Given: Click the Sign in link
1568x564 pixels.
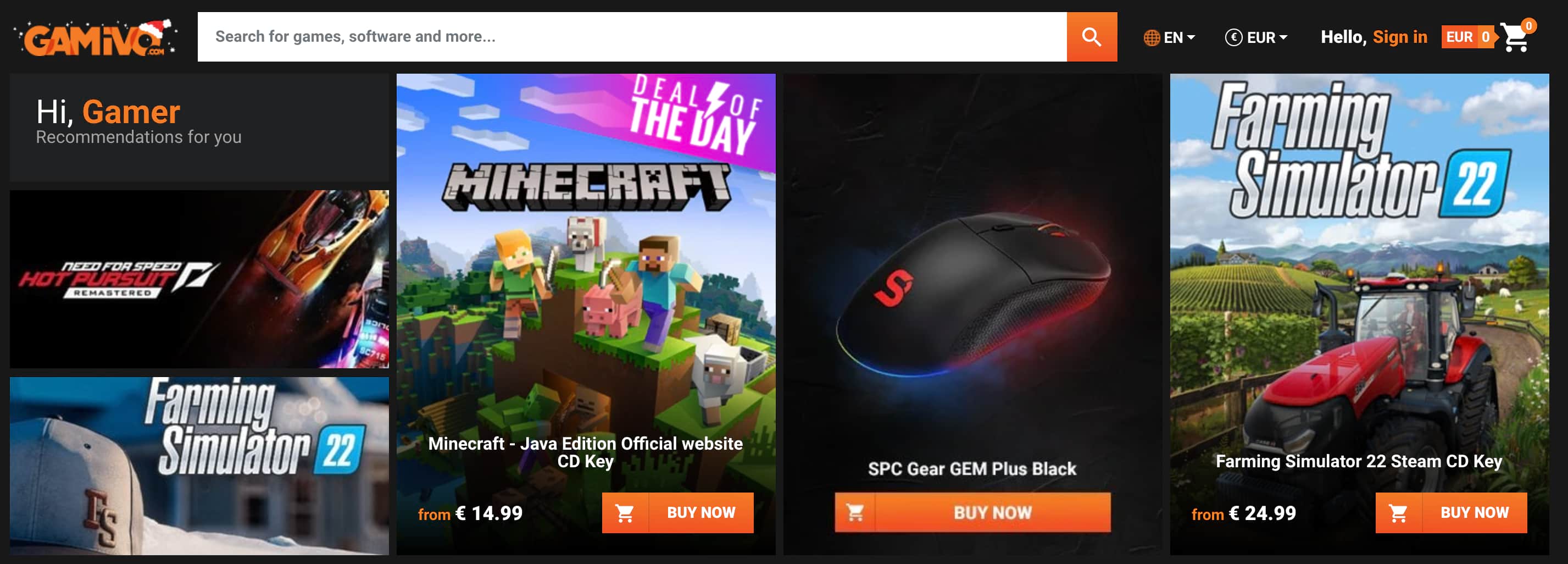Looking at the screenshot, I should tap(1400, 37).
